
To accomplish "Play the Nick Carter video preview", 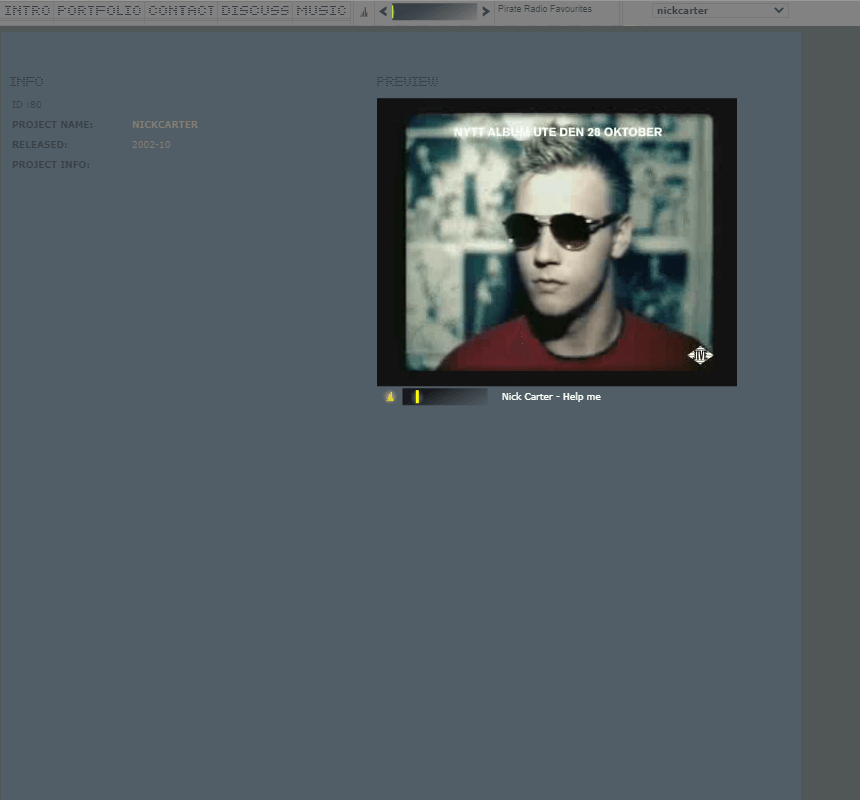I will coord(557,242).
